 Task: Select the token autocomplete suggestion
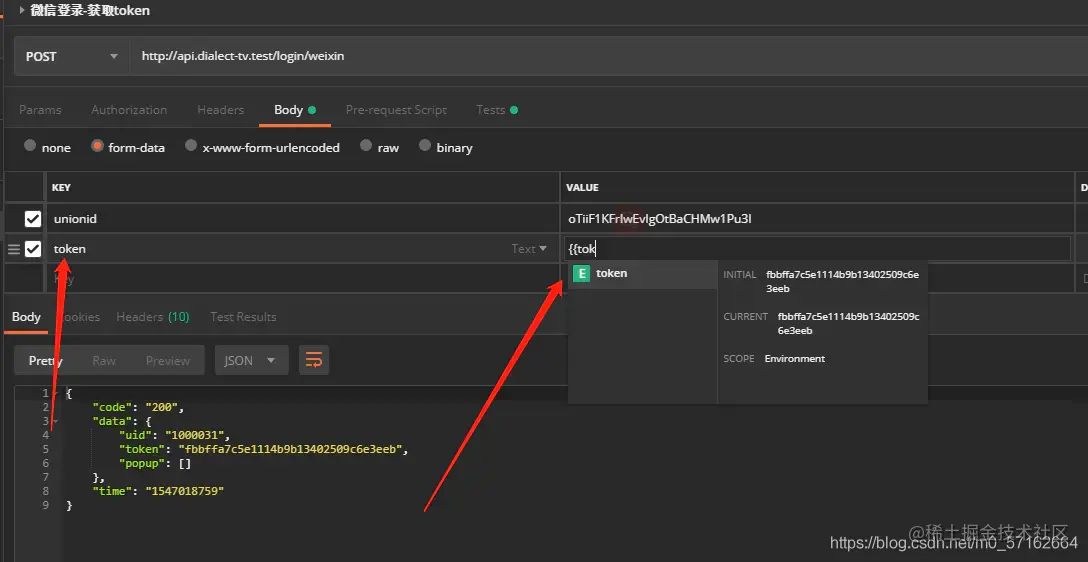tap(643, 273)
